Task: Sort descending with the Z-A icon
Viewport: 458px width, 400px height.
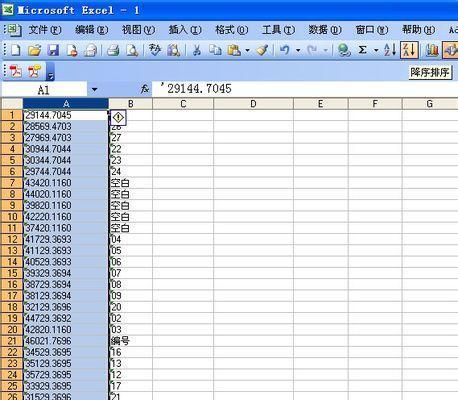Action: [409, 50]
